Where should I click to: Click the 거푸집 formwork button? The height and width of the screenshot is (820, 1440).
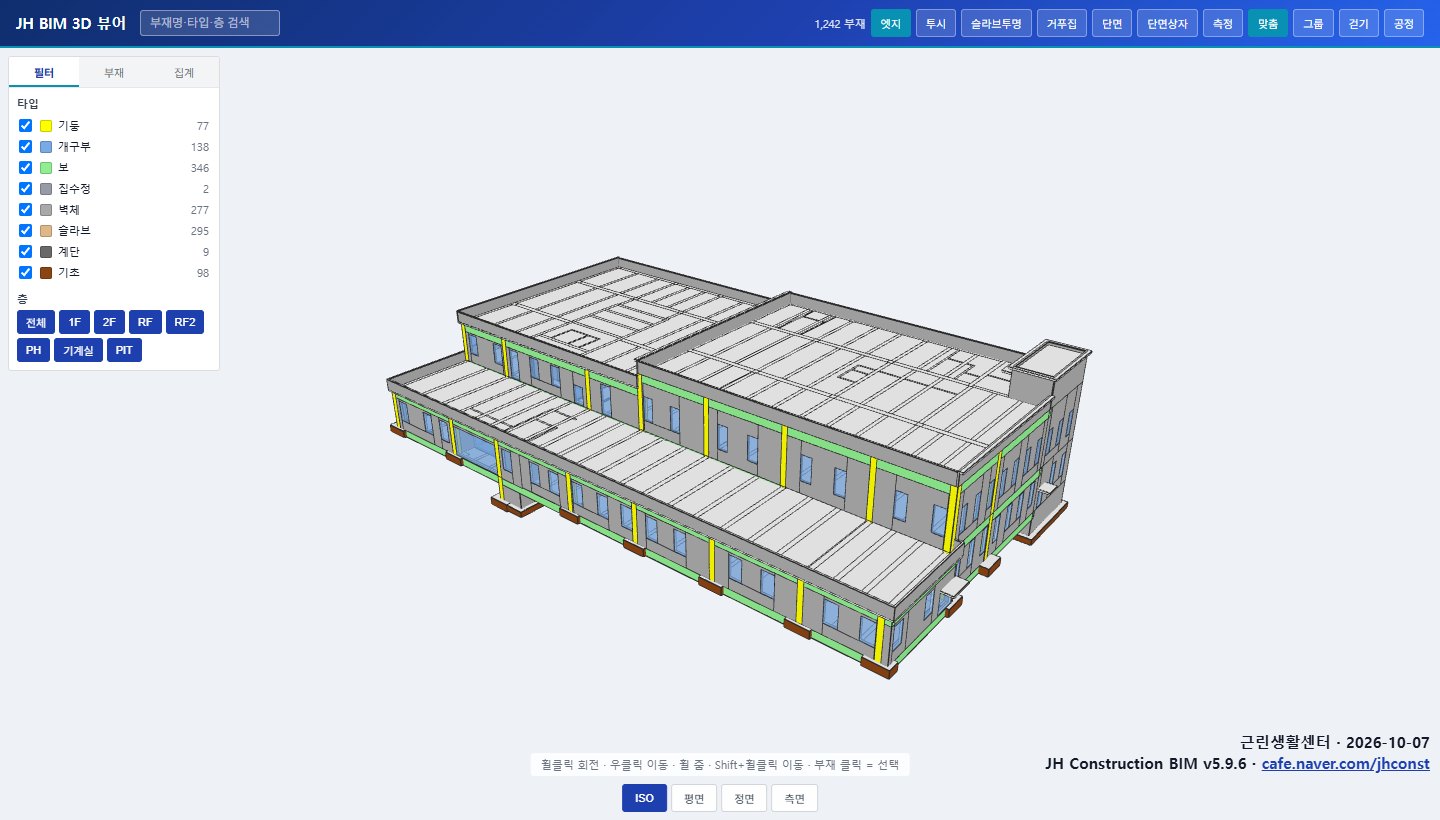(x=1061, y=23)
